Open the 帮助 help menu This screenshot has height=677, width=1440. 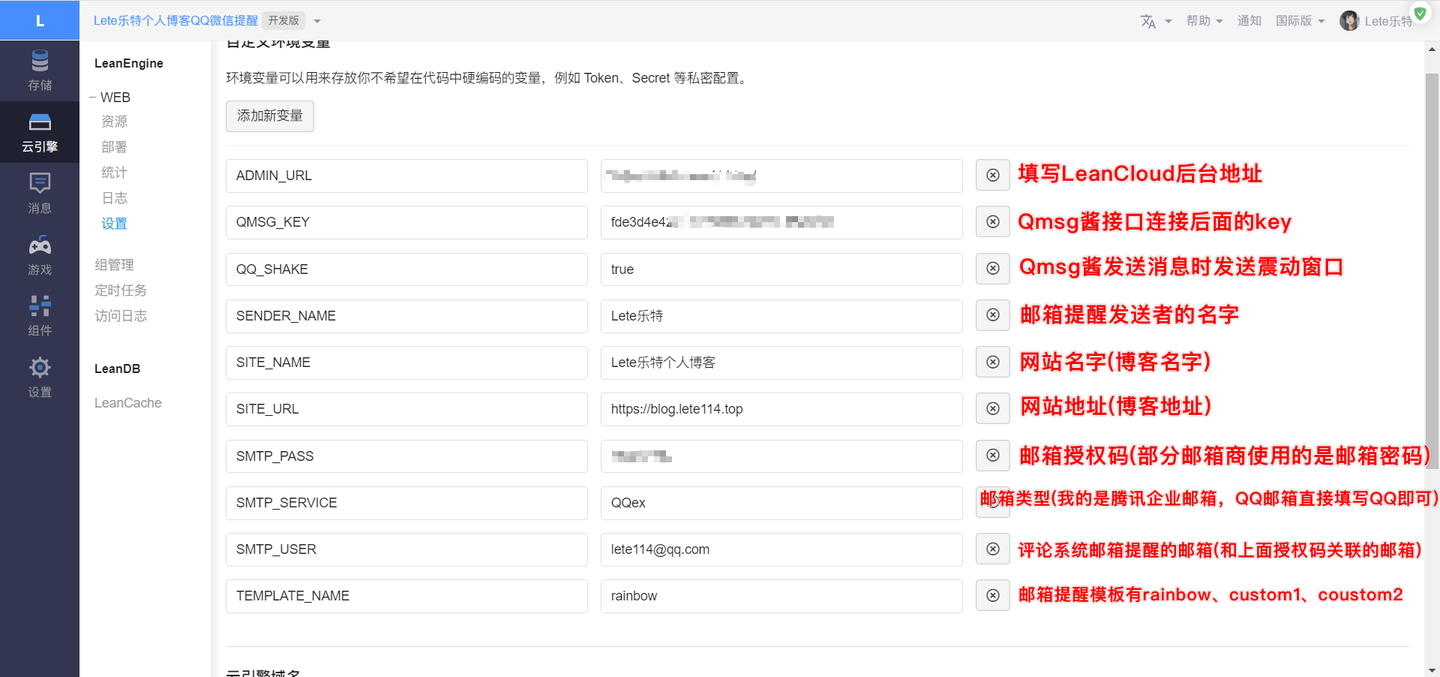[x=1204, y=20]
